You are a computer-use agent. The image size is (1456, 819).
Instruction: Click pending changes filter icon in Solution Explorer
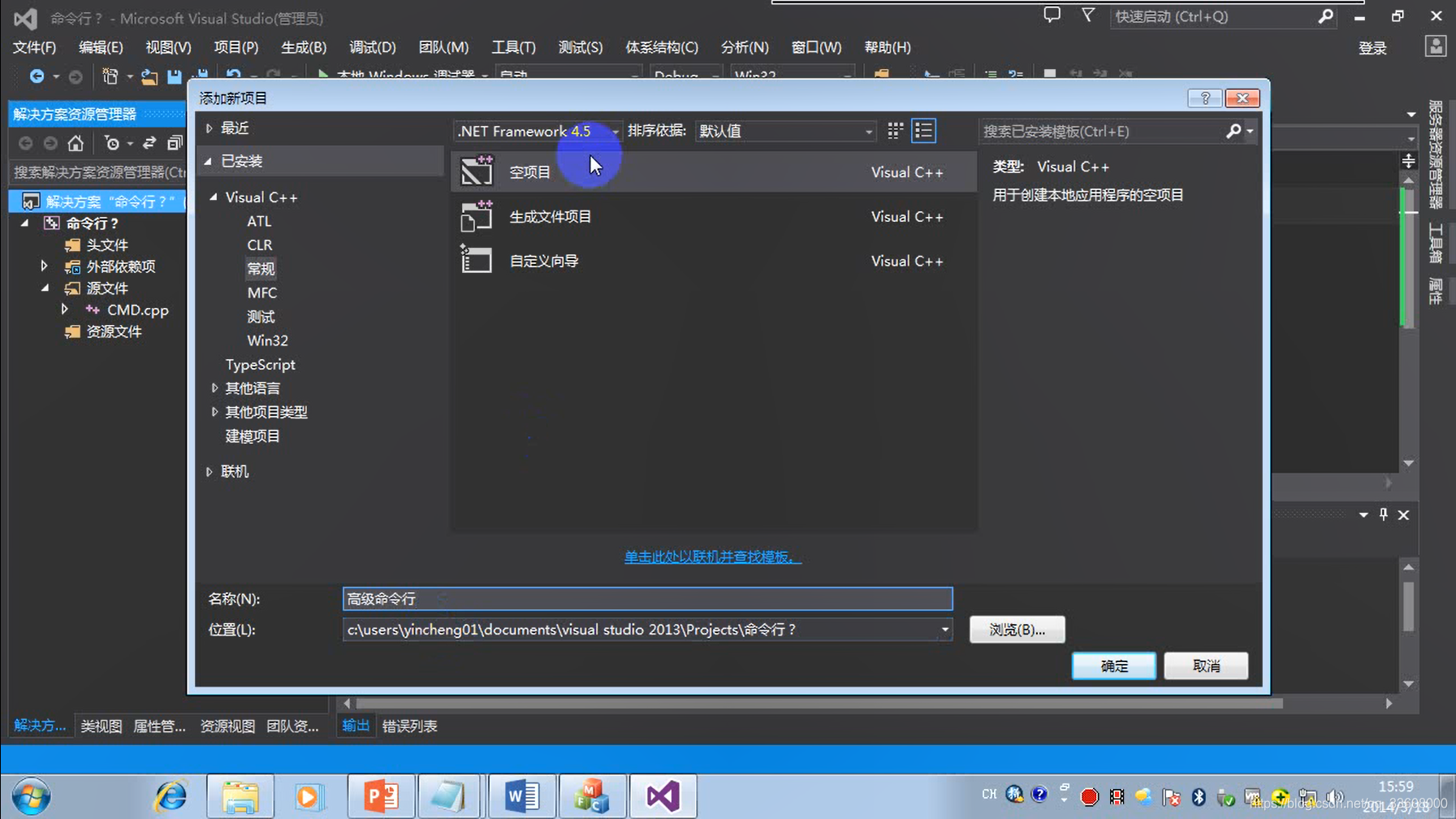112,144
